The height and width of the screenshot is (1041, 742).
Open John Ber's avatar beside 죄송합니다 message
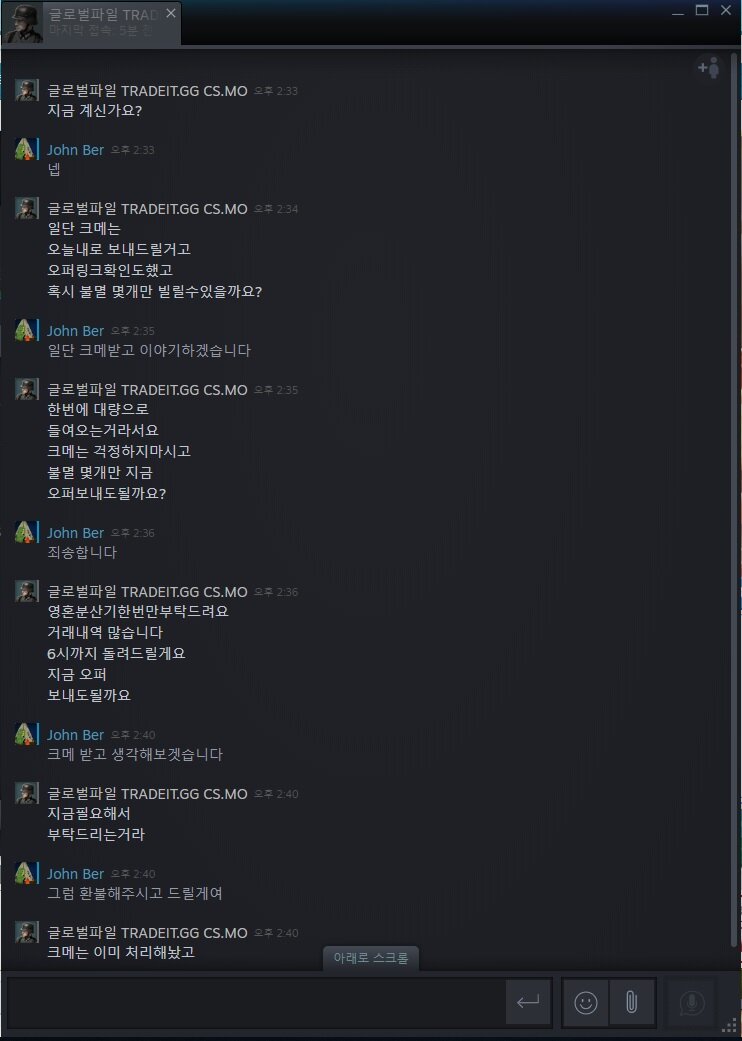(26, 532)
